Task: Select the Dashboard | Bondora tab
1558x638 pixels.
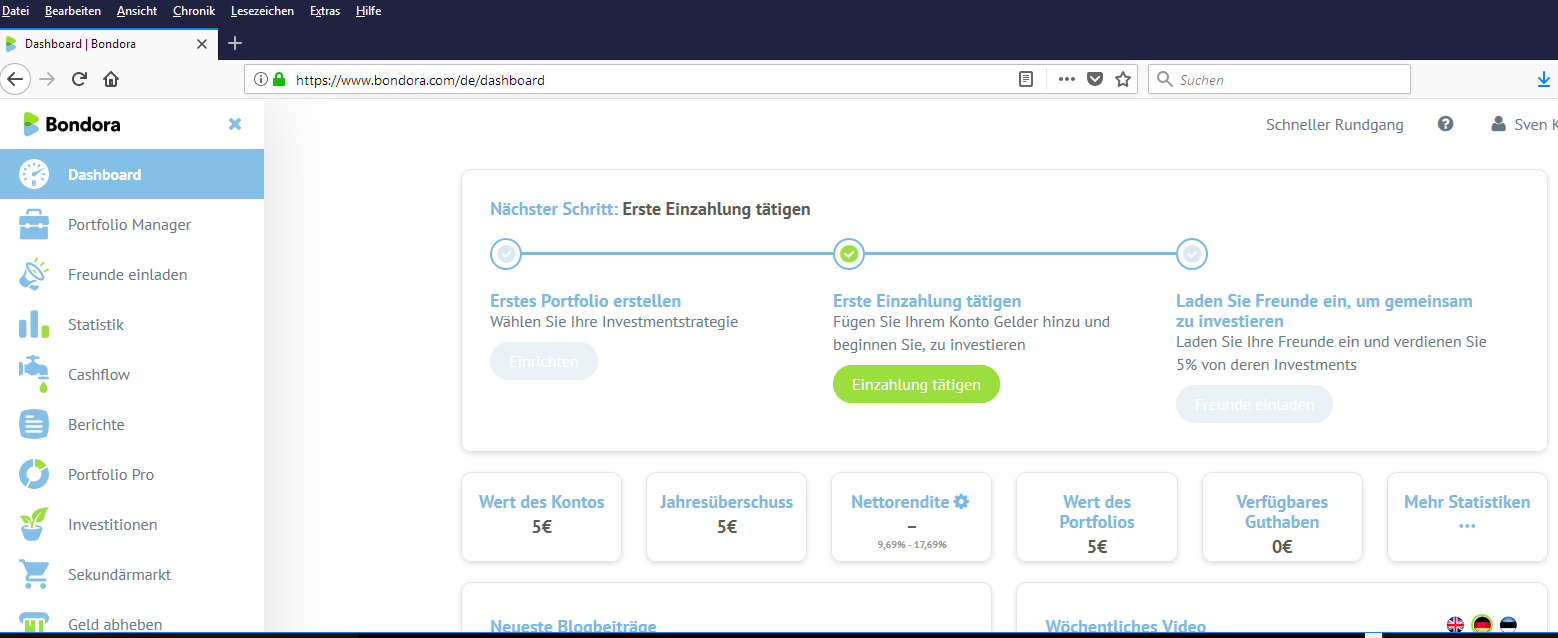Action: point(108,44)
